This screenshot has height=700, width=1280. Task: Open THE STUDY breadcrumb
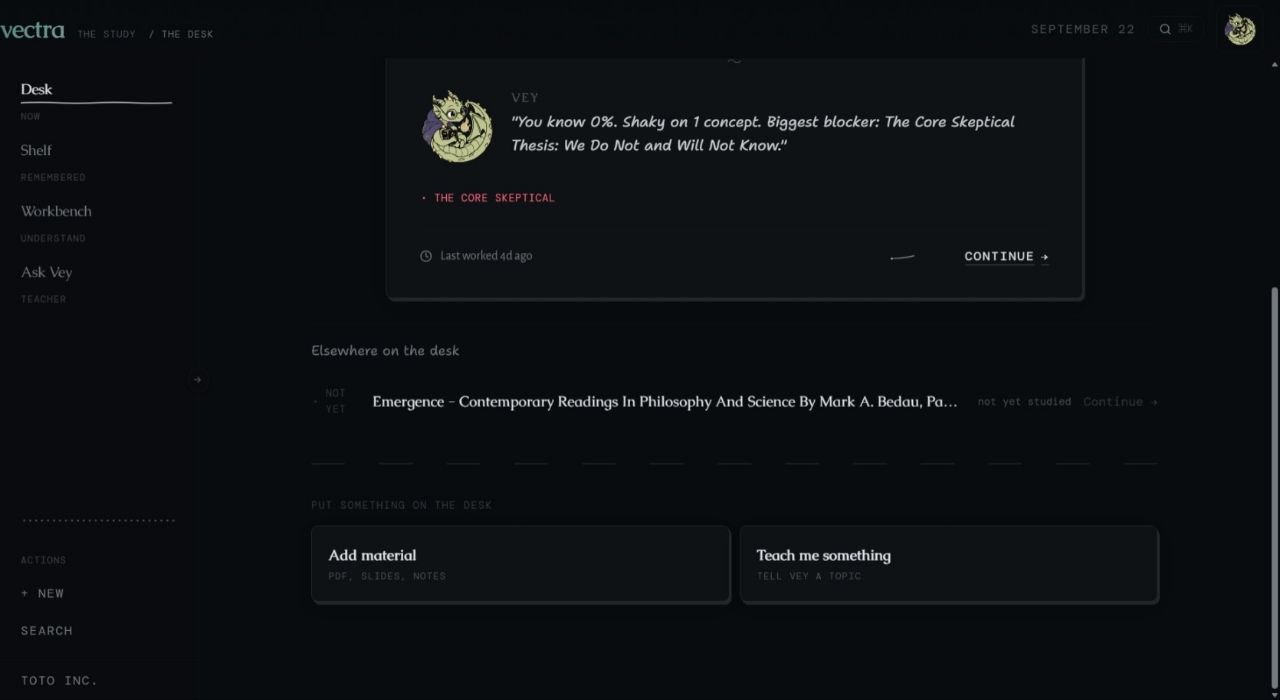pos(106,34)
